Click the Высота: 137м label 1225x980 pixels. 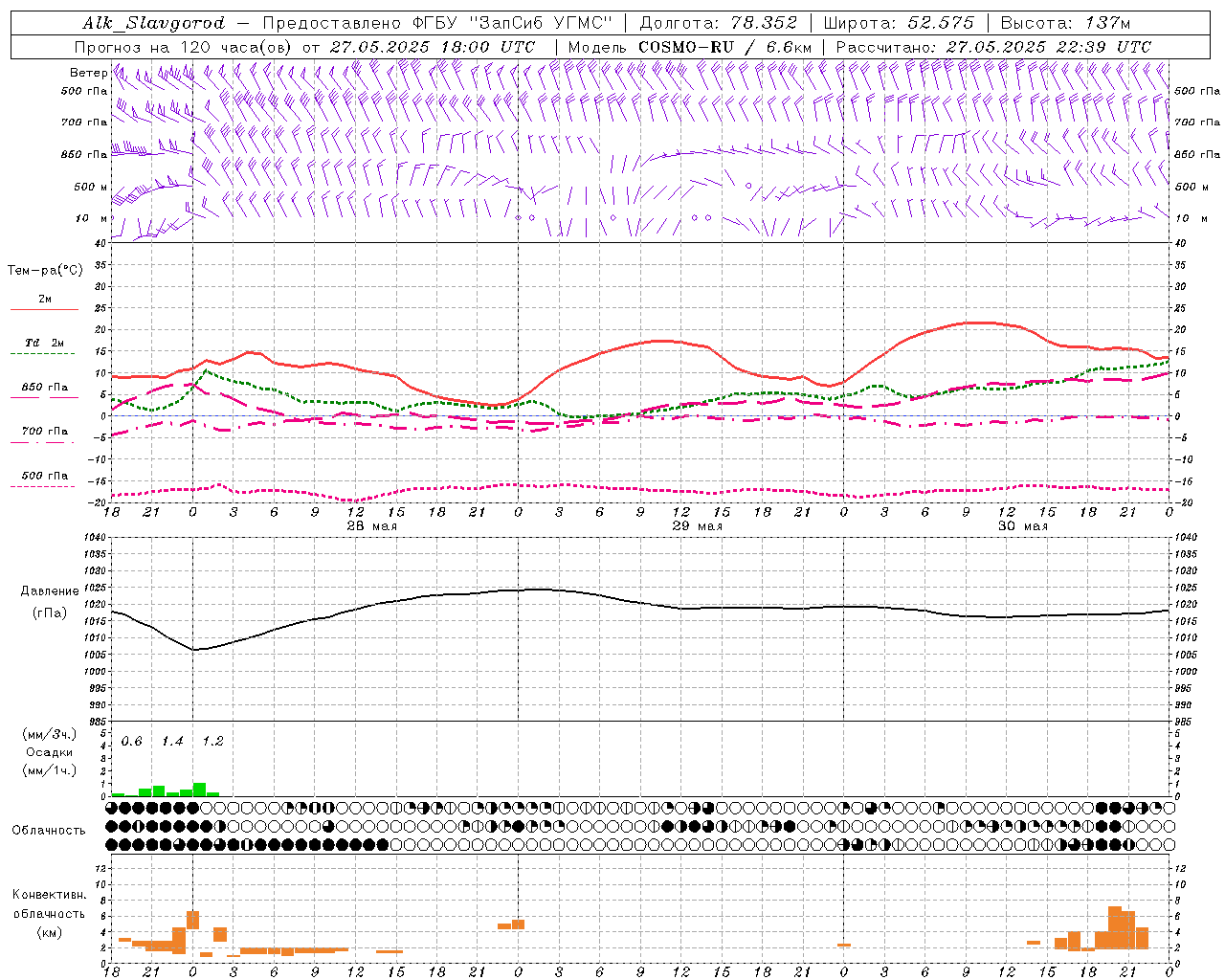click(x=1065, y=23)
